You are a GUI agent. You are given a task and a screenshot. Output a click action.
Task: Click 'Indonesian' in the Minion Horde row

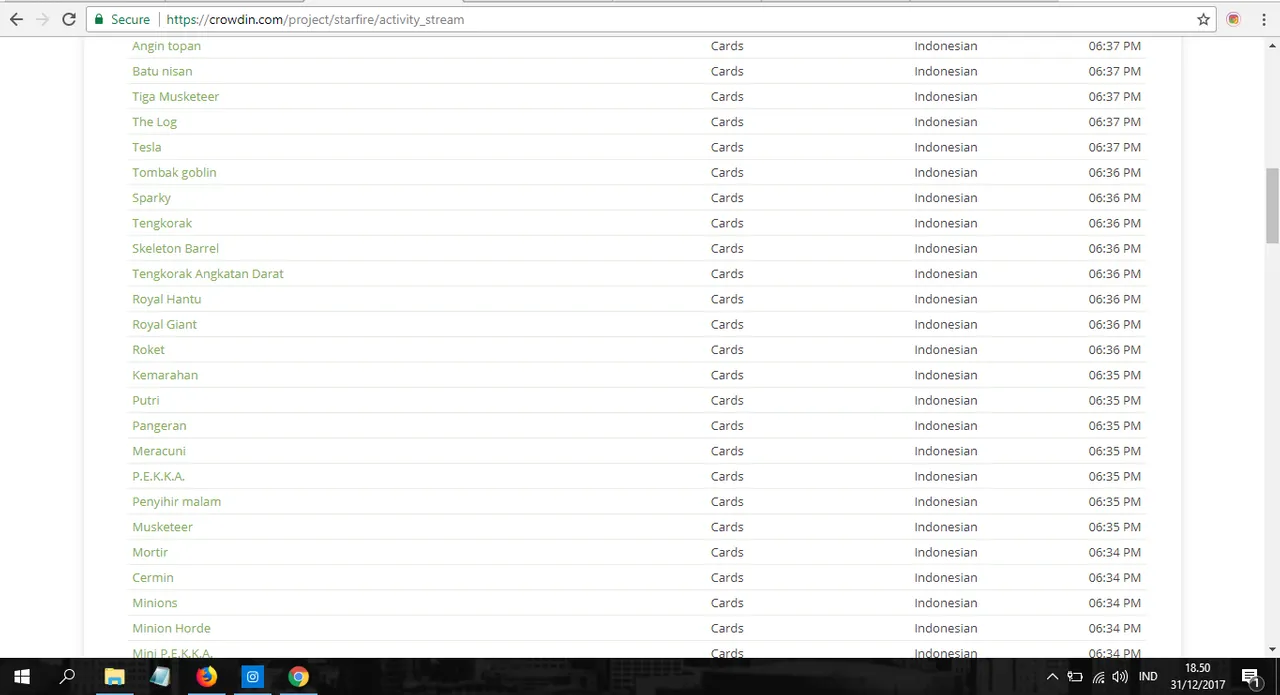[945, 628]
